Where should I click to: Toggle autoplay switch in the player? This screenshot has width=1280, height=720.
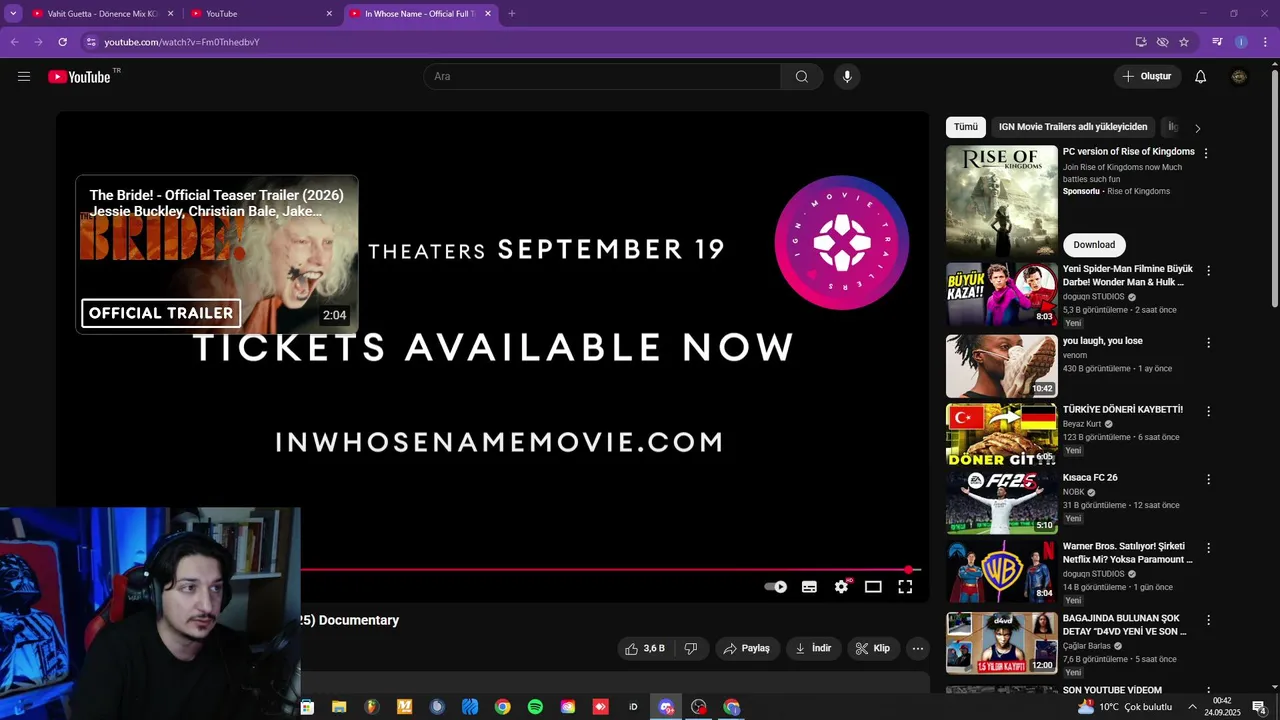coord(776,587)
